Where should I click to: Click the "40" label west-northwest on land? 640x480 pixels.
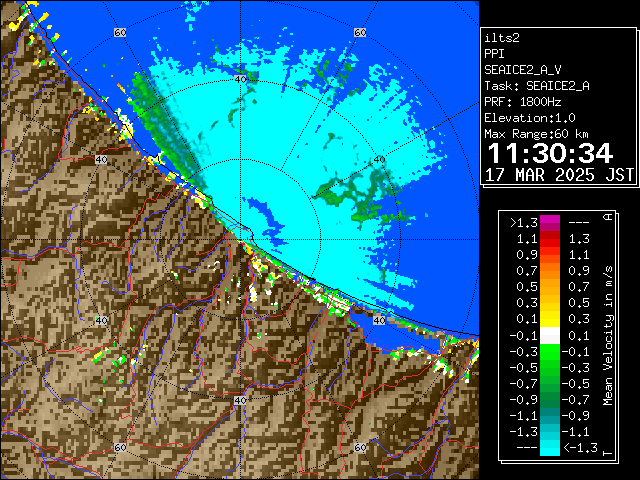[101, 160]
